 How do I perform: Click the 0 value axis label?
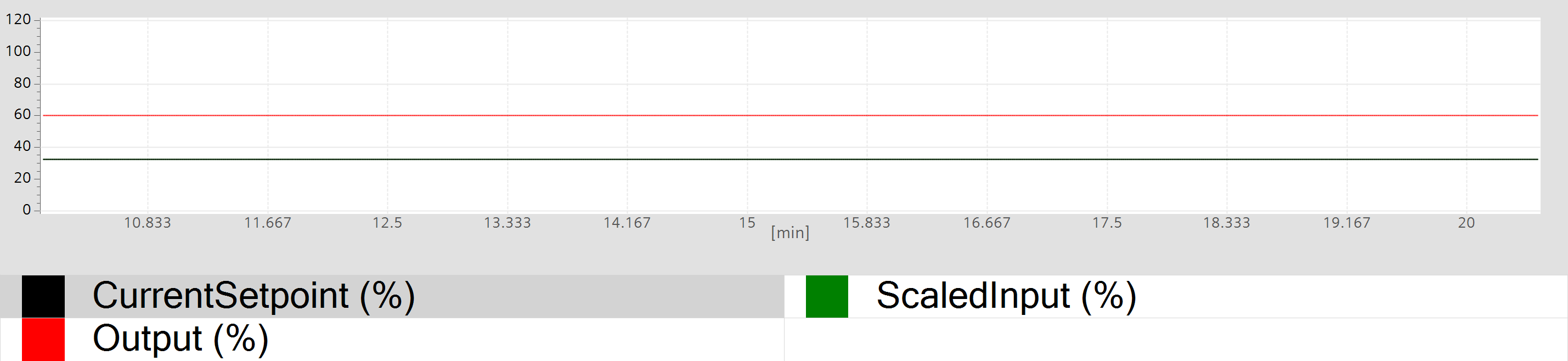26,210
